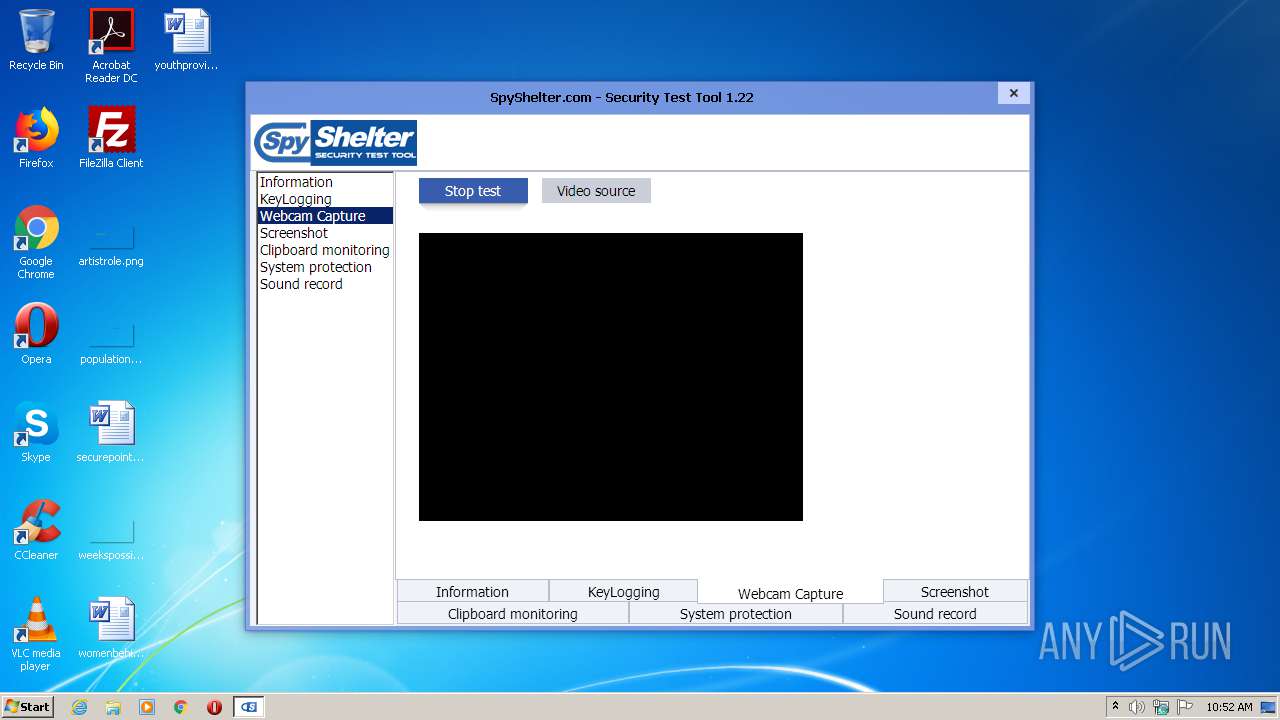The height and width of the screenshot is (720, 1280).
Task: Select System protection in left list
Action: [x=325, y=267]
